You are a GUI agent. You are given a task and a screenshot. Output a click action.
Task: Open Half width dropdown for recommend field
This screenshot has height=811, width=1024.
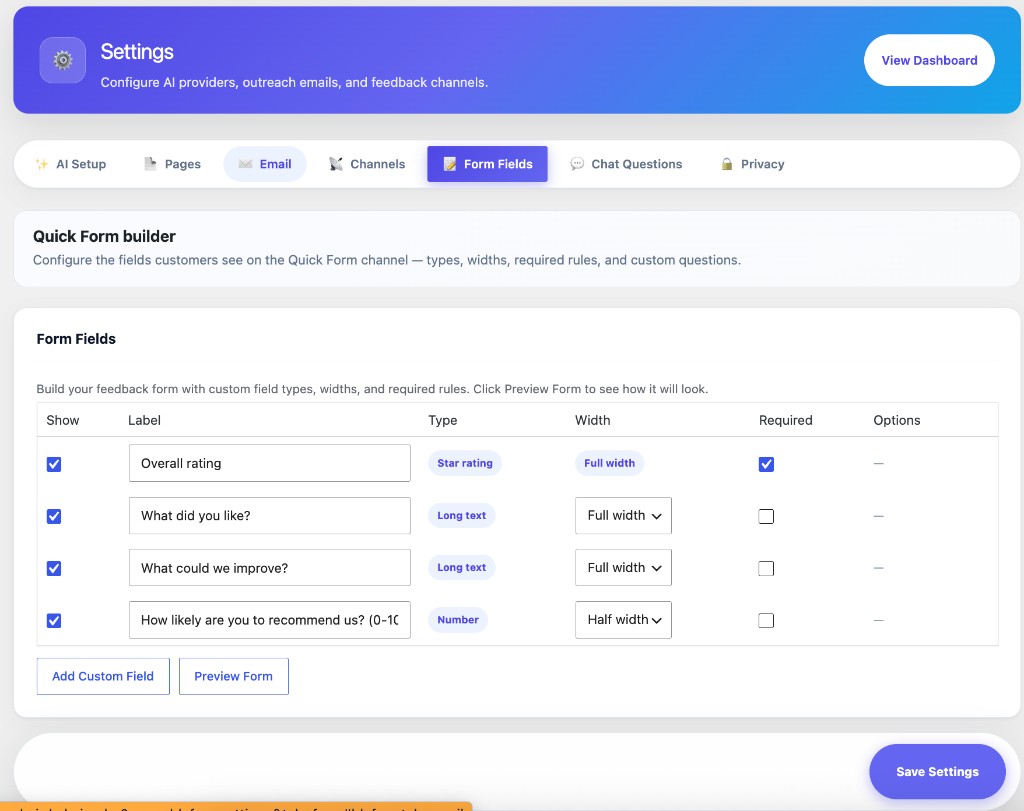coord(623,620)
